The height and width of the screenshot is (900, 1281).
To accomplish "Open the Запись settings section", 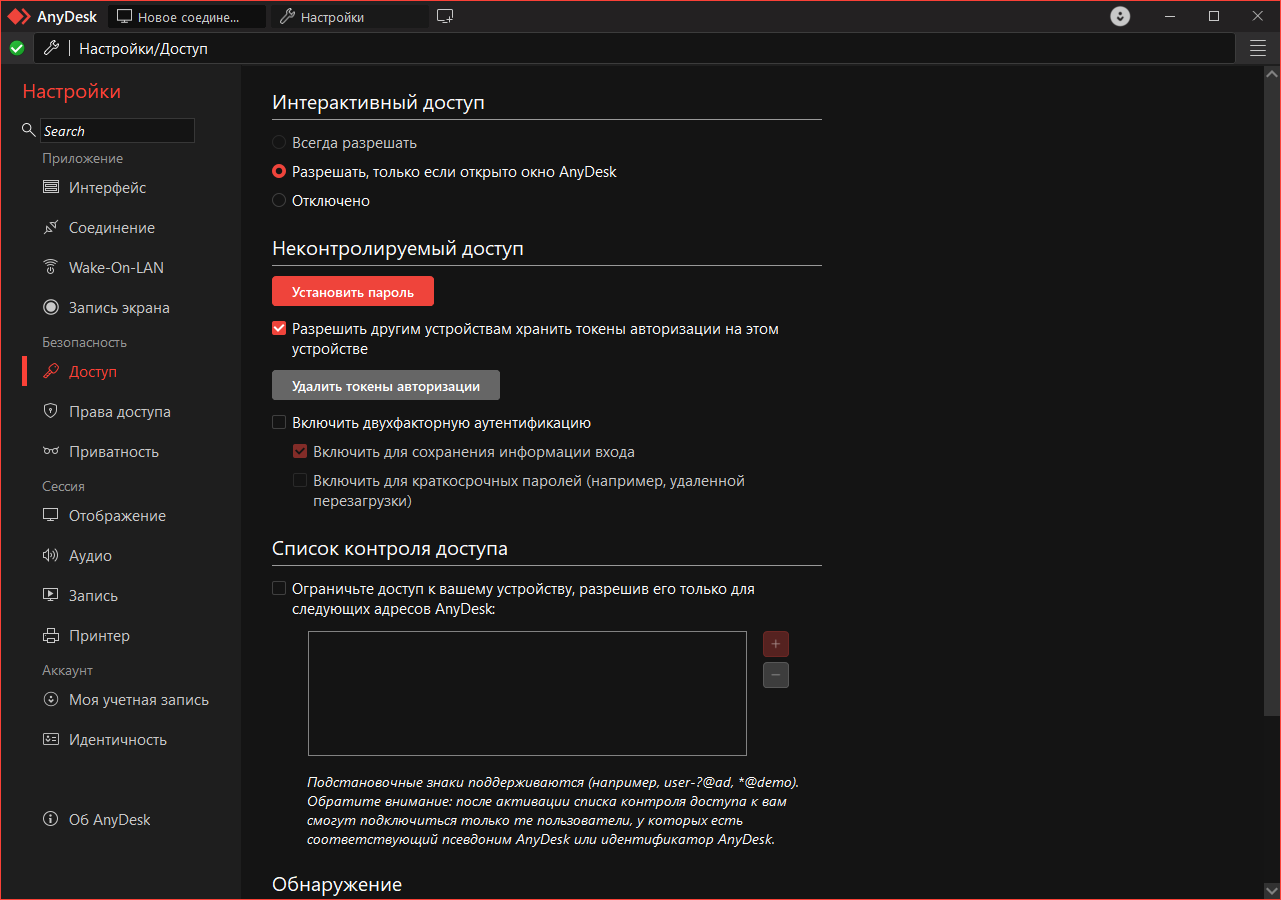I will pyautogui.click(x=93, y=596).
